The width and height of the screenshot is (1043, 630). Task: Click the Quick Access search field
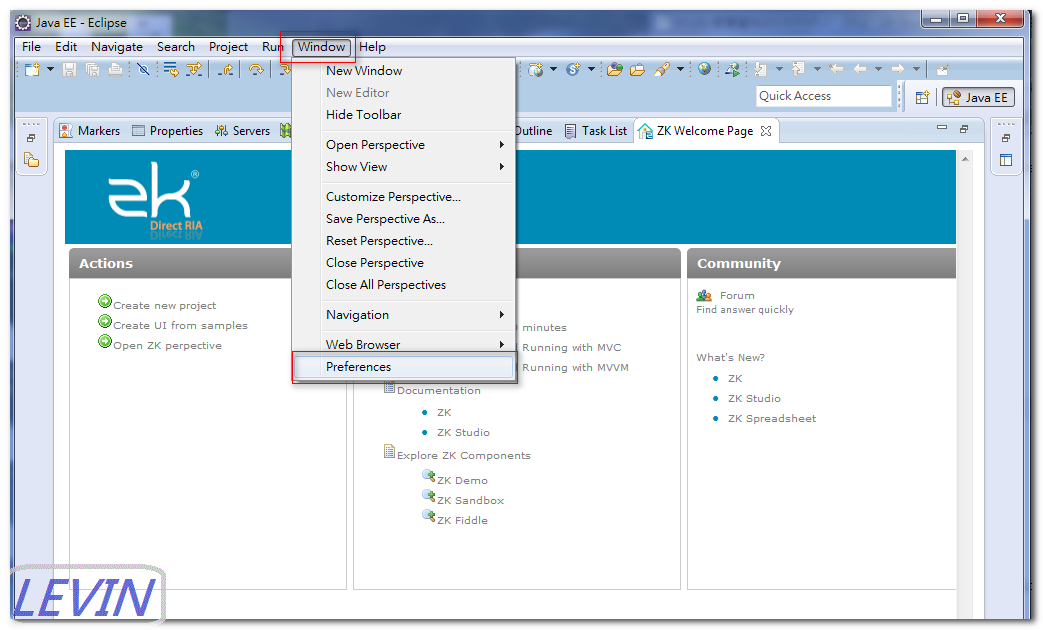pyautogui.click(x=823, y=96)
